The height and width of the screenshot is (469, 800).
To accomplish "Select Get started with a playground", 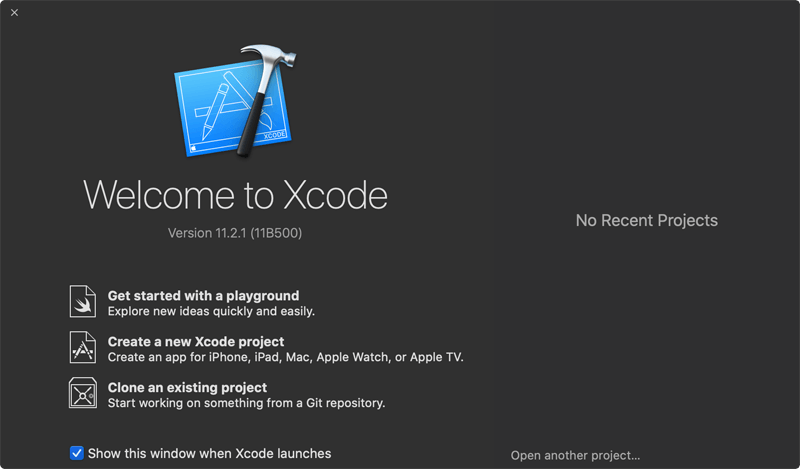I will pyautogui.click(x=203, y=296).
